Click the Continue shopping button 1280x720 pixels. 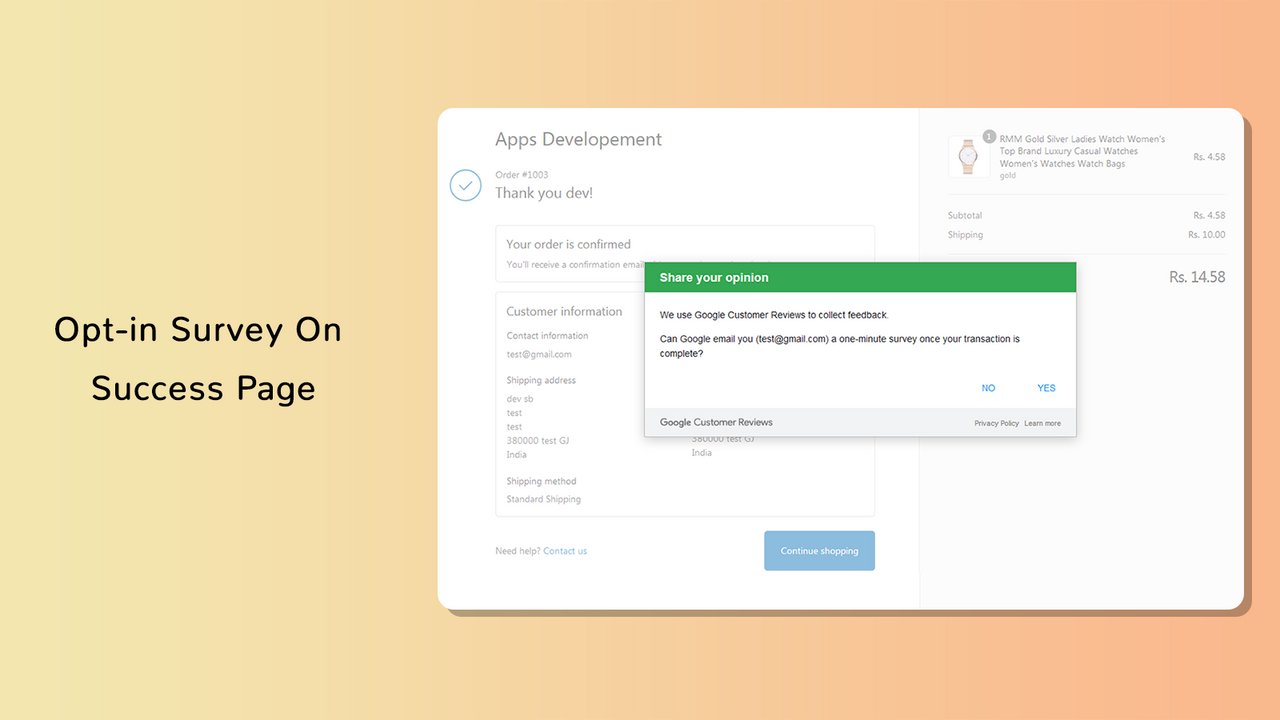(819, 551)
